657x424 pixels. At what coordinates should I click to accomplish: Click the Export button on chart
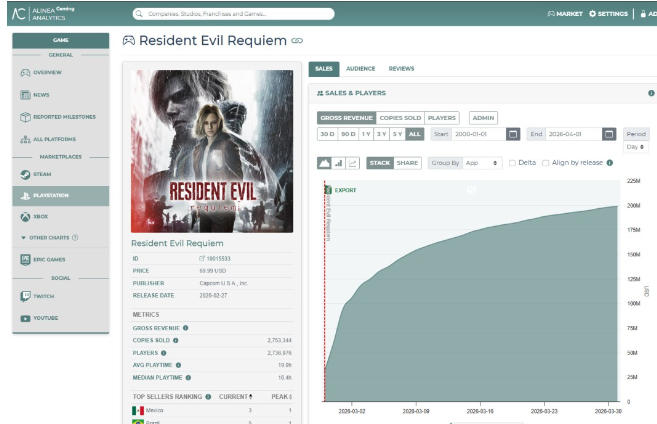pos(341,190)
